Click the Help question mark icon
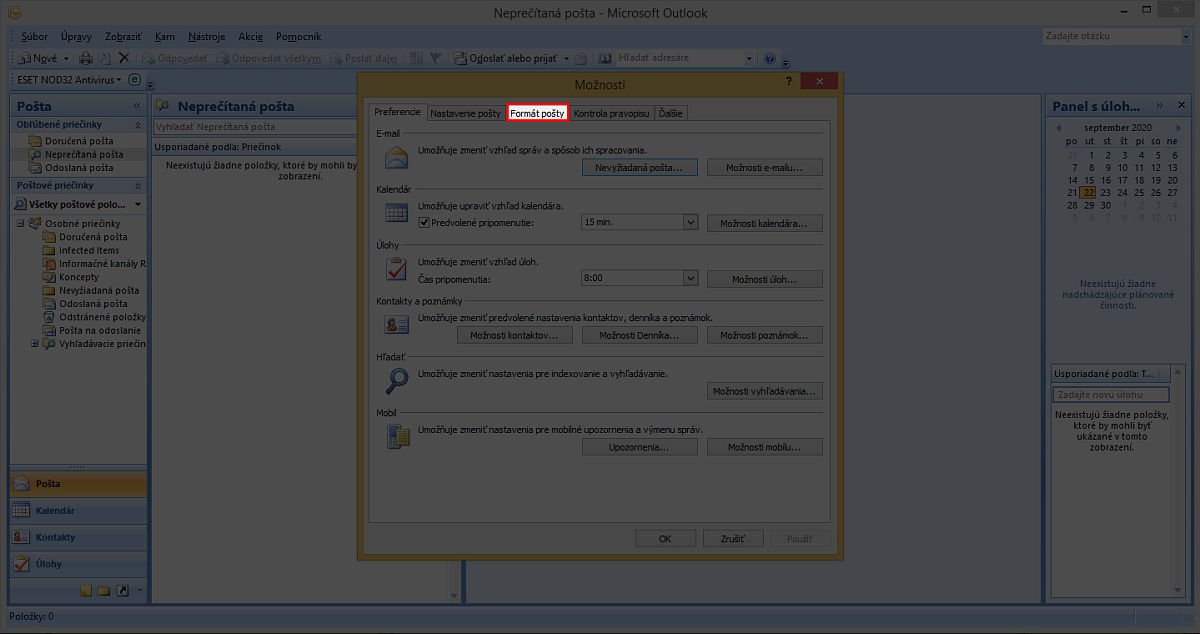The image size is (1200, 634). pyautogui.click(x=769, y=59)
